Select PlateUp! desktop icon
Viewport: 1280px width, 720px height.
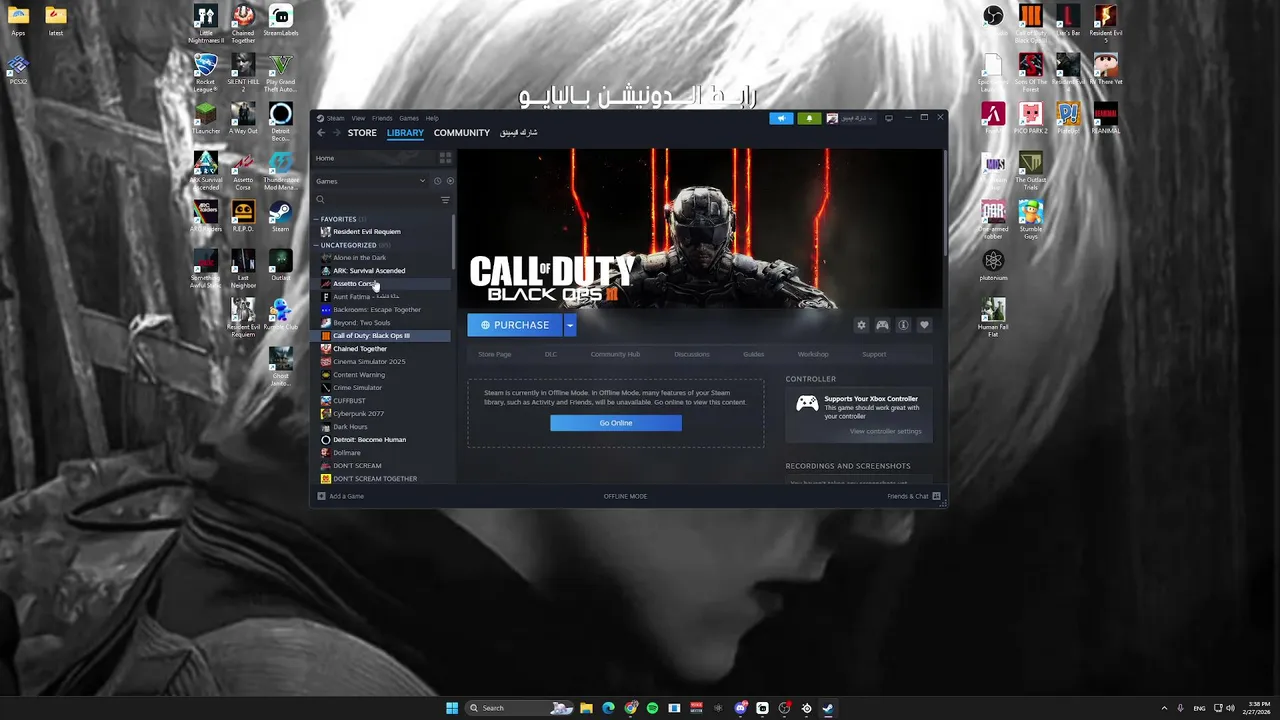(x=1068, y=119)
